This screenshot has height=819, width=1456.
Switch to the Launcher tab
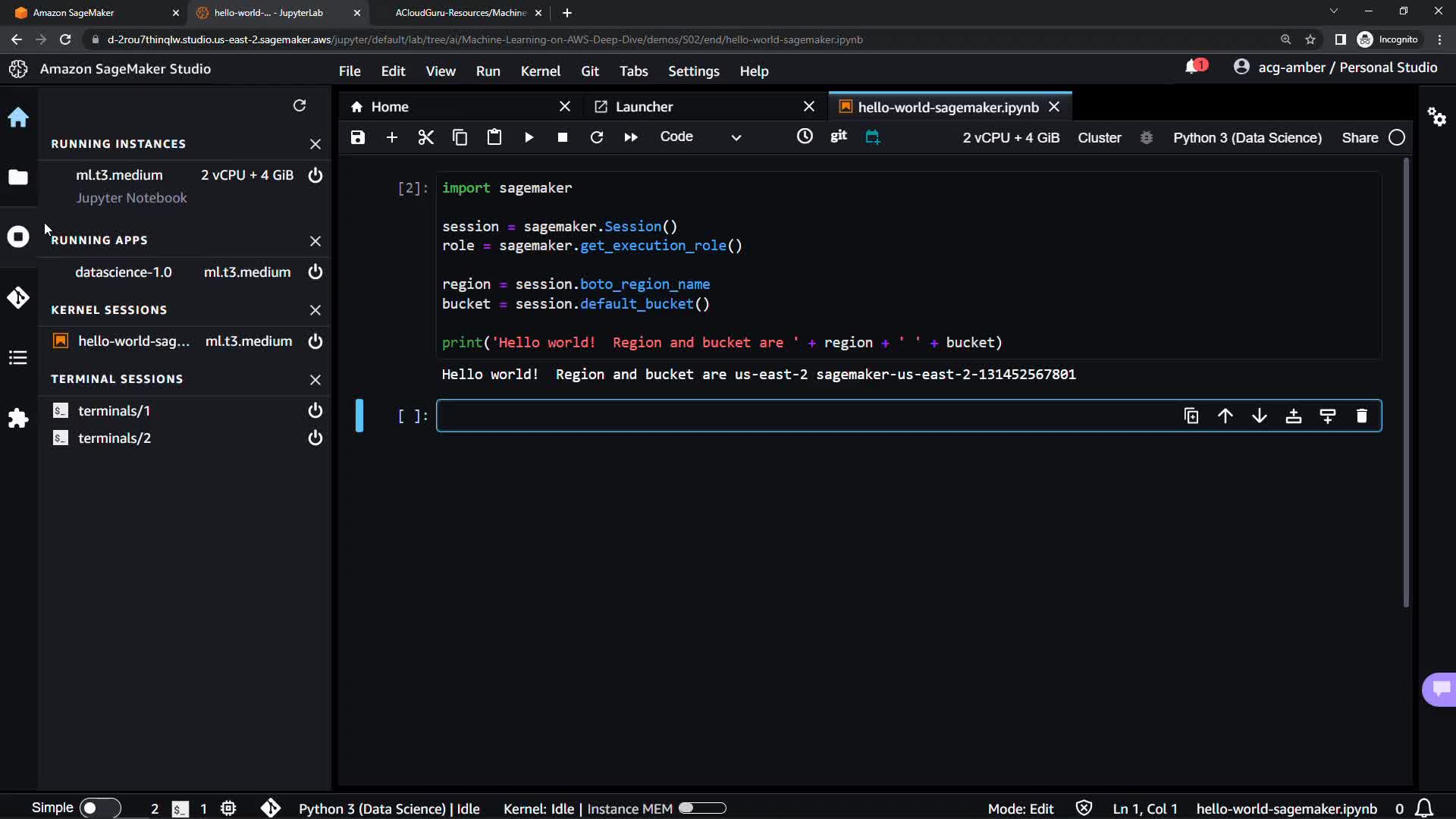[644, 107]
